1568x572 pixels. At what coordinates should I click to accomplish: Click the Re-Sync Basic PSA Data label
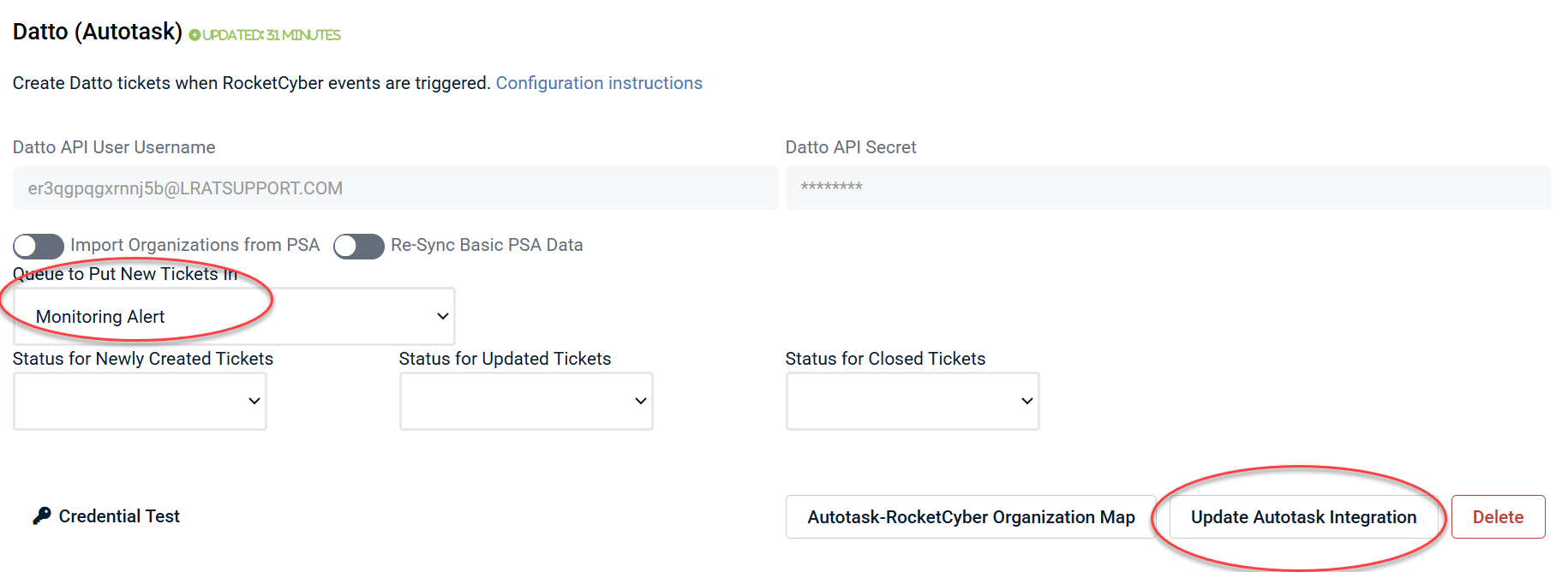point(487,245)
